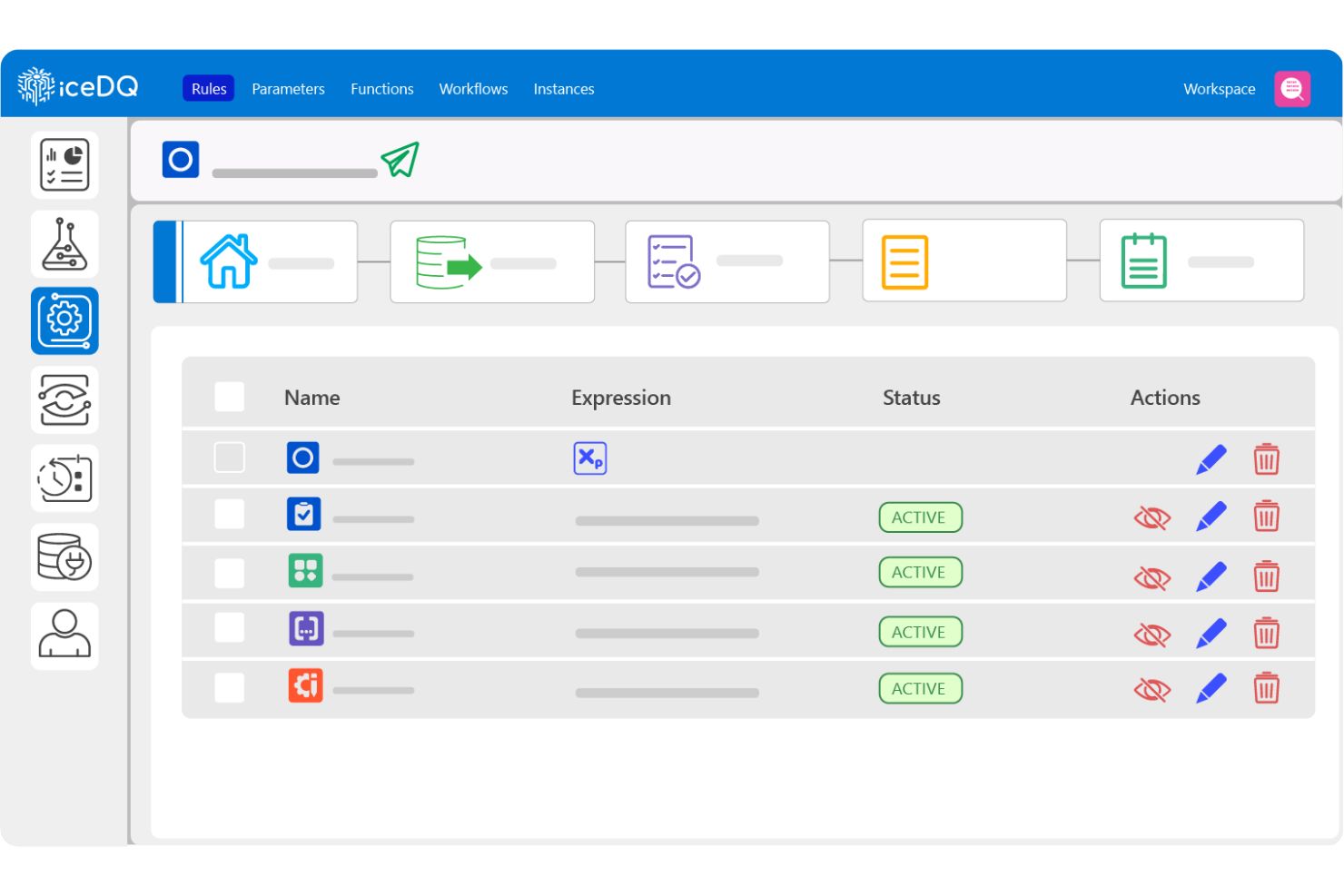Open the green clipboard step card
Image resolution: width=1344 pixels, height=896 pixels.
click(x=1201, y=261)
